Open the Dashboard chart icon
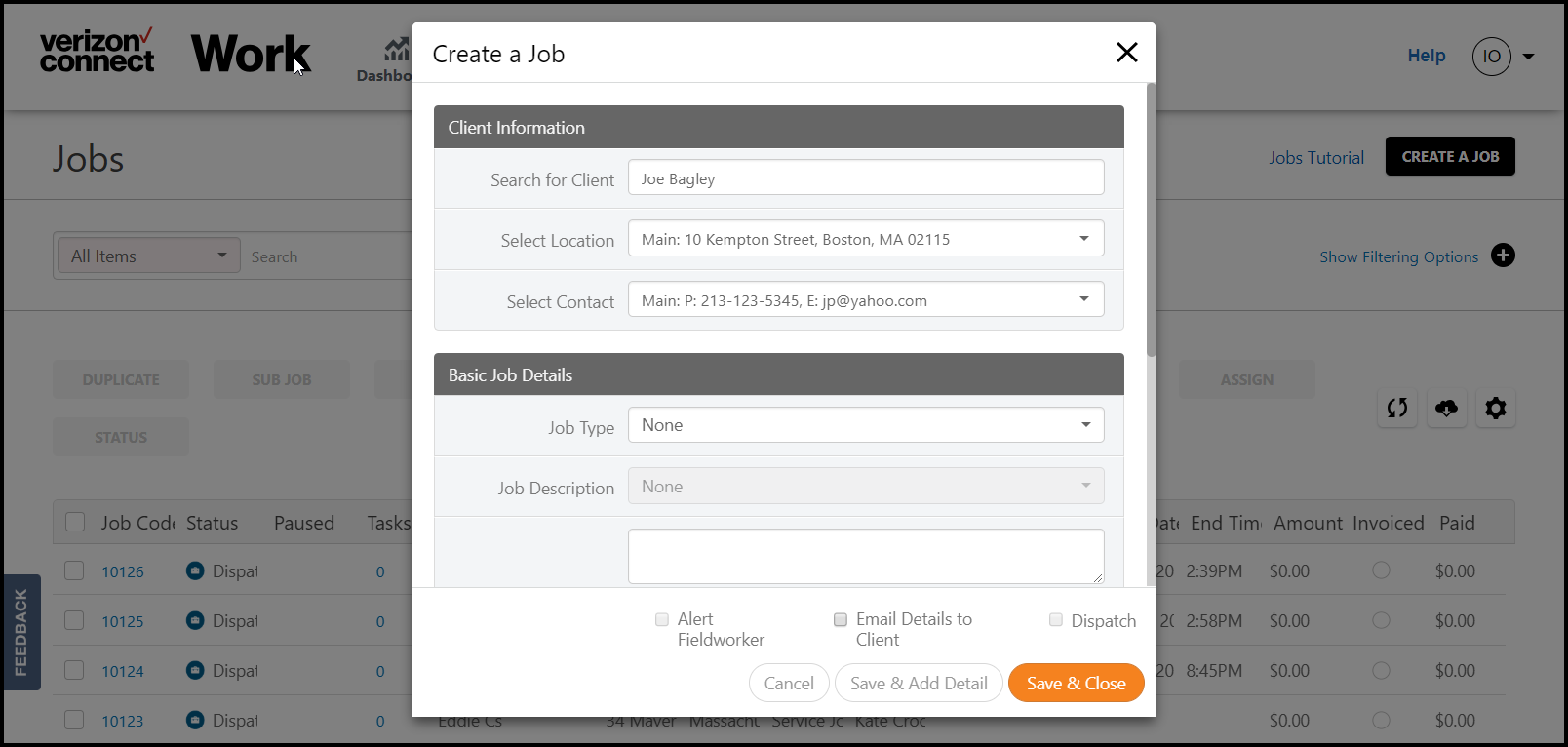Screen dimensions: 1568x747 pyautogui.click(x=396, y=50)
